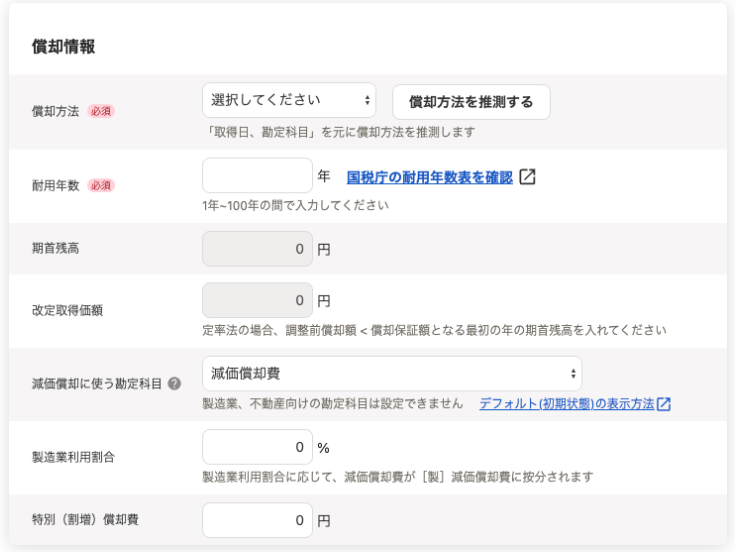
Task: Focus the 特別(割増)償却費 amount field
Action: click(x=257, y=520)
